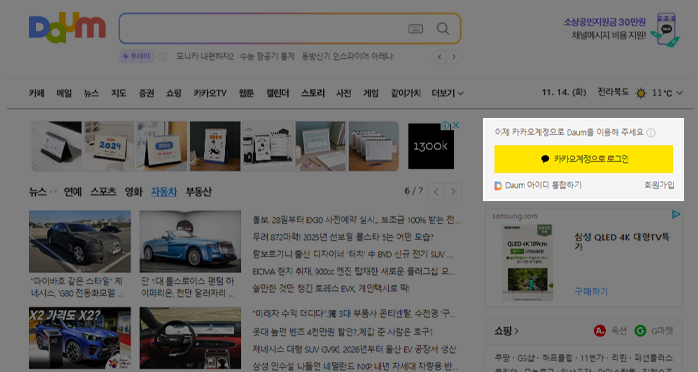Open 뉴스 in the service menu
Viewport: 698px width, 372px height.
(x=91, y=93)
